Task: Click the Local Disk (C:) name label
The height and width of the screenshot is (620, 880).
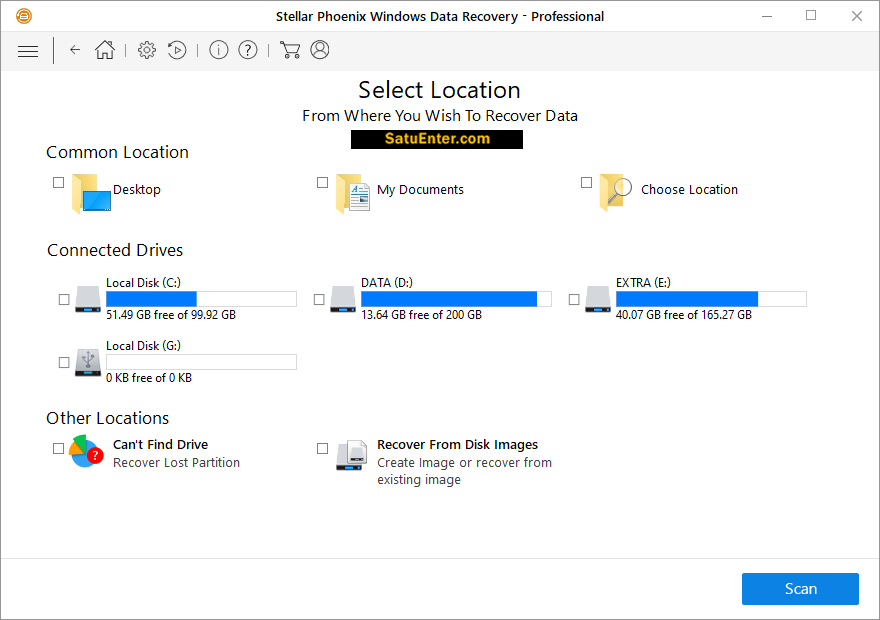Action: coord(144,283)
